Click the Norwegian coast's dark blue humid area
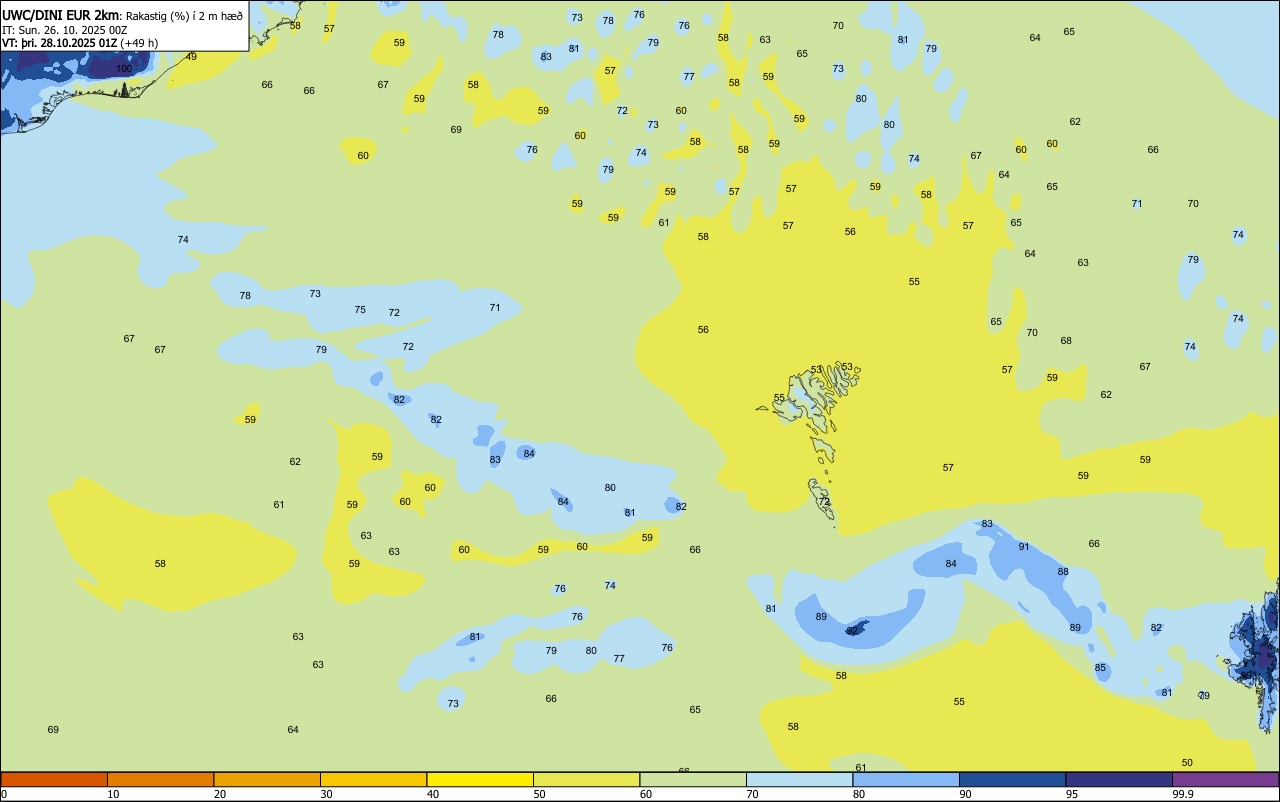 [x=1262, y=655]
